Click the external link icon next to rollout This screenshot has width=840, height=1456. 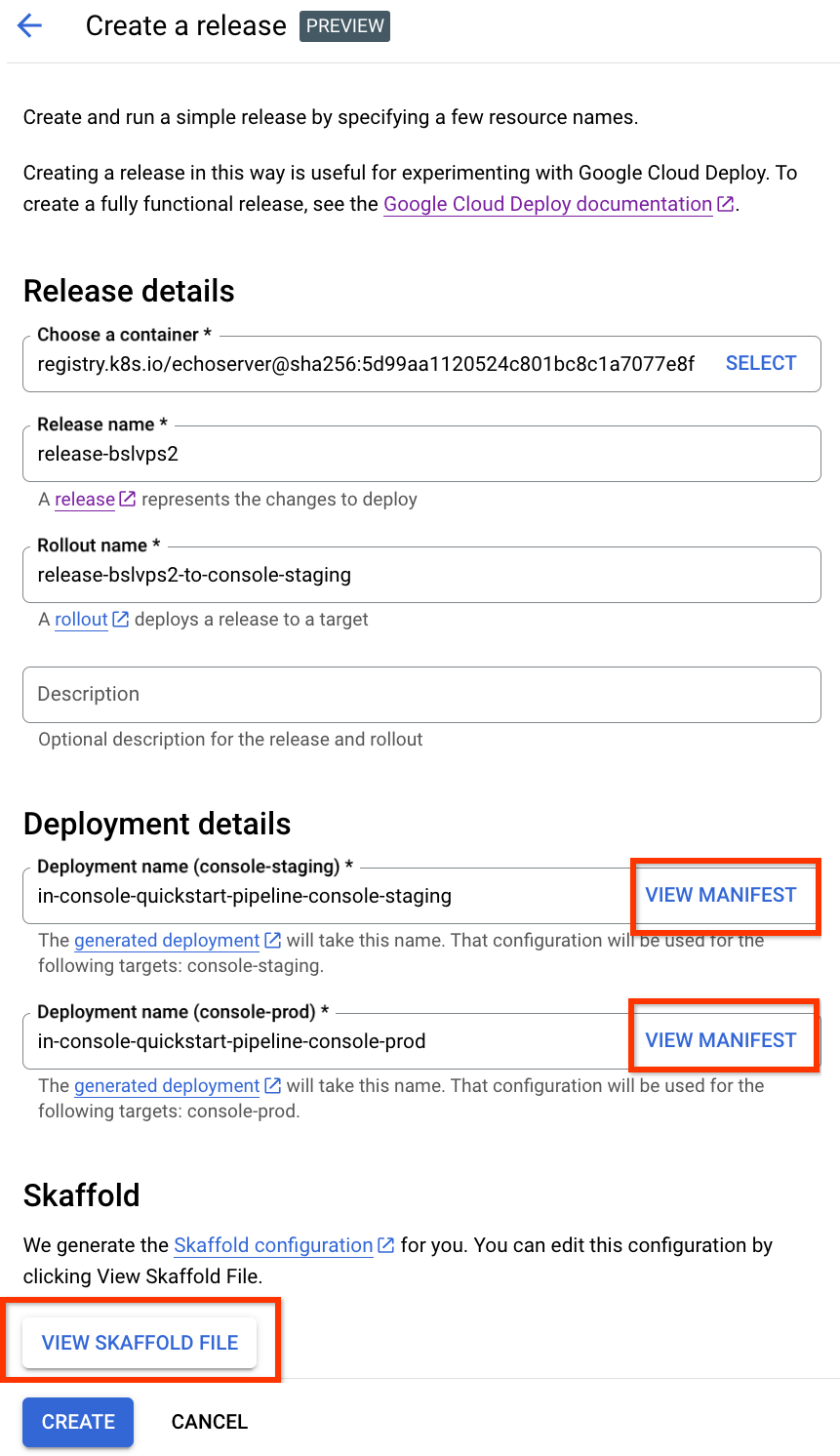click(x=118, y=619)
